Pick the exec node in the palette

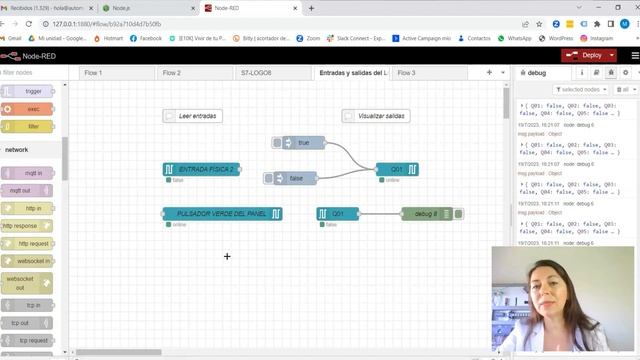27,109
